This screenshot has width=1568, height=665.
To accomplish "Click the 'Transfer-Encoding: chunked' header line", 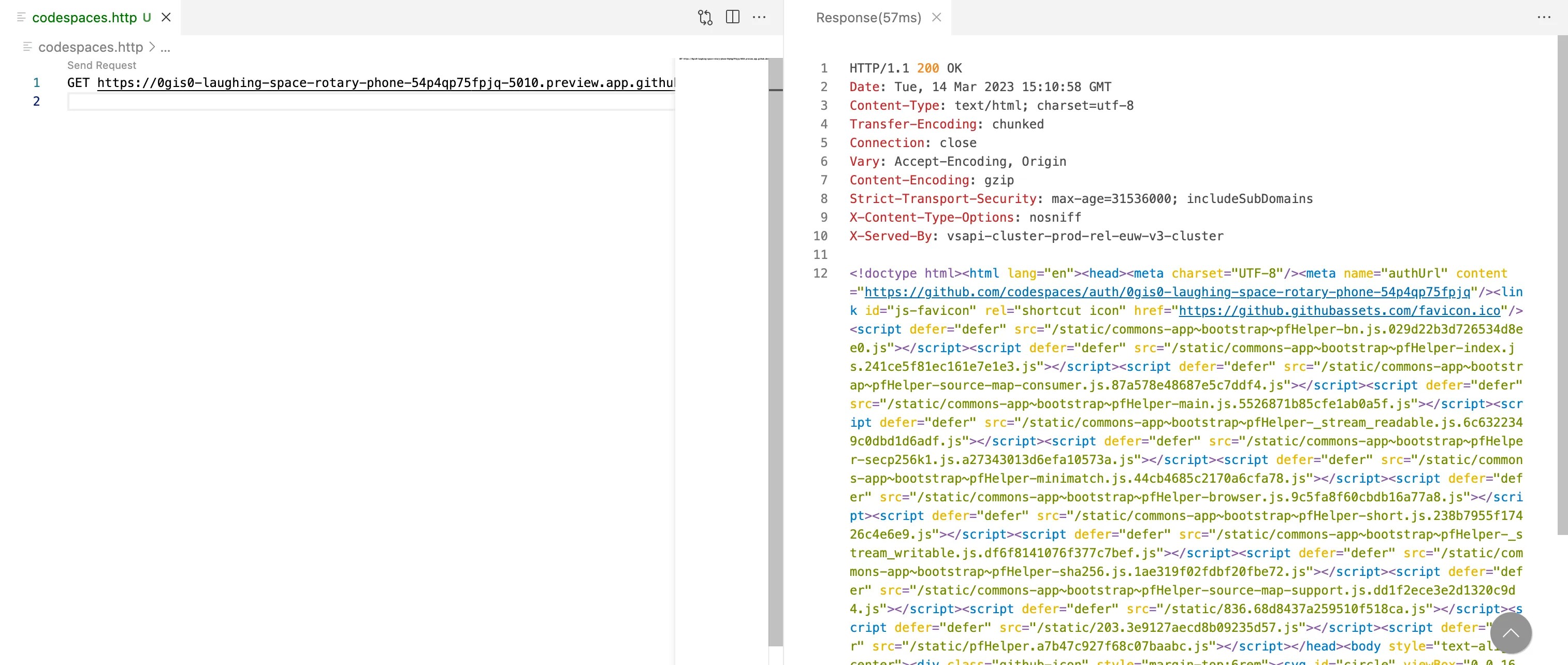I will 947,124.
